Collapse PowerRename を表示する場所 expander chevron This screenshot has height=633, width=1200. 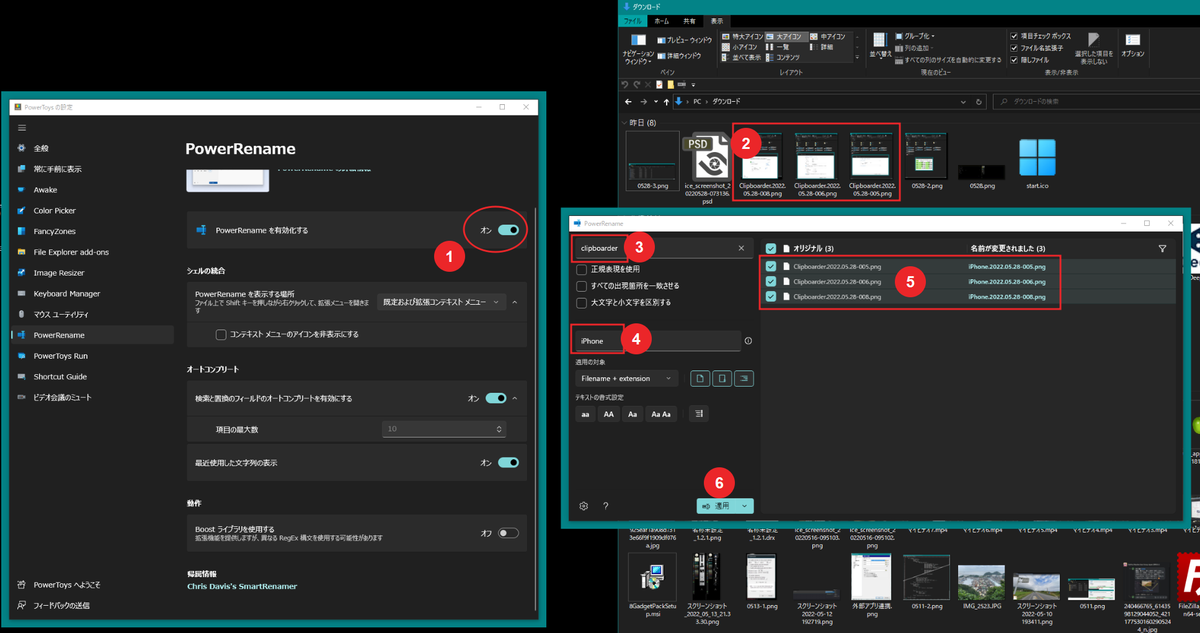click(x=515, y=301)
